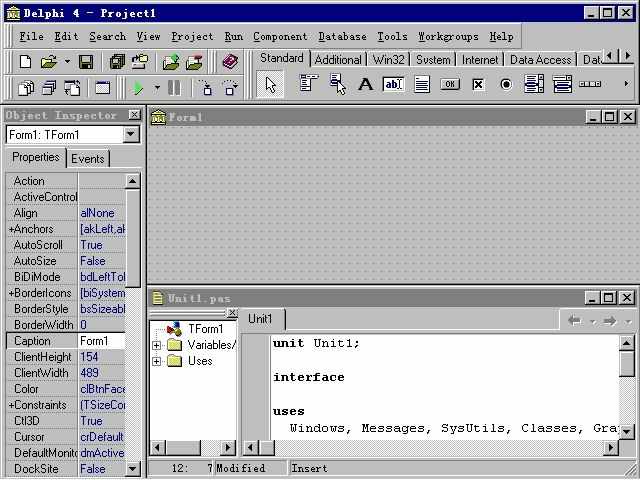The height and width of the screenshot is (480, 640).
Task: Open the Project menu
Action: pyautogui.click(x=192, y=36)
